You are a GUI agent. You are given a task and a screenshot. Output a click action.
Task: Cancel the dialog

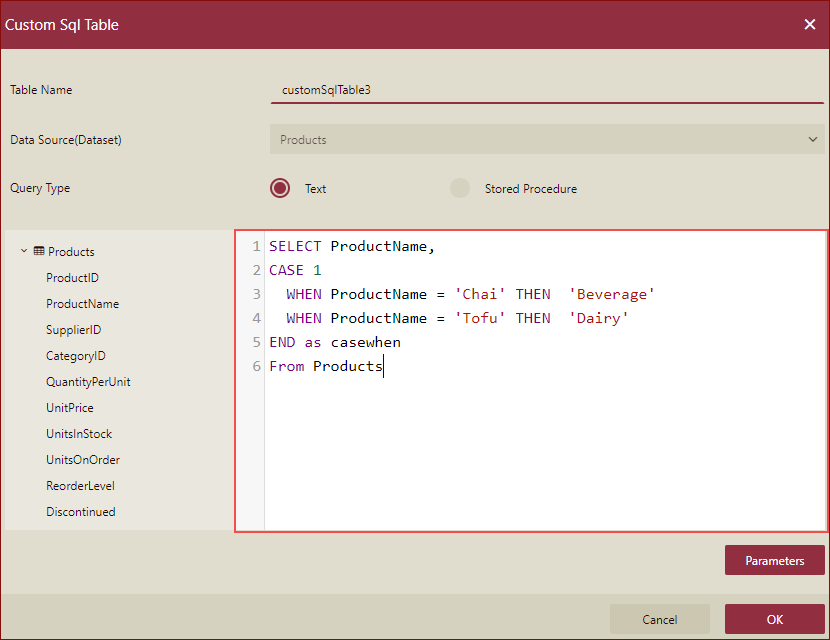coord(659,619)
